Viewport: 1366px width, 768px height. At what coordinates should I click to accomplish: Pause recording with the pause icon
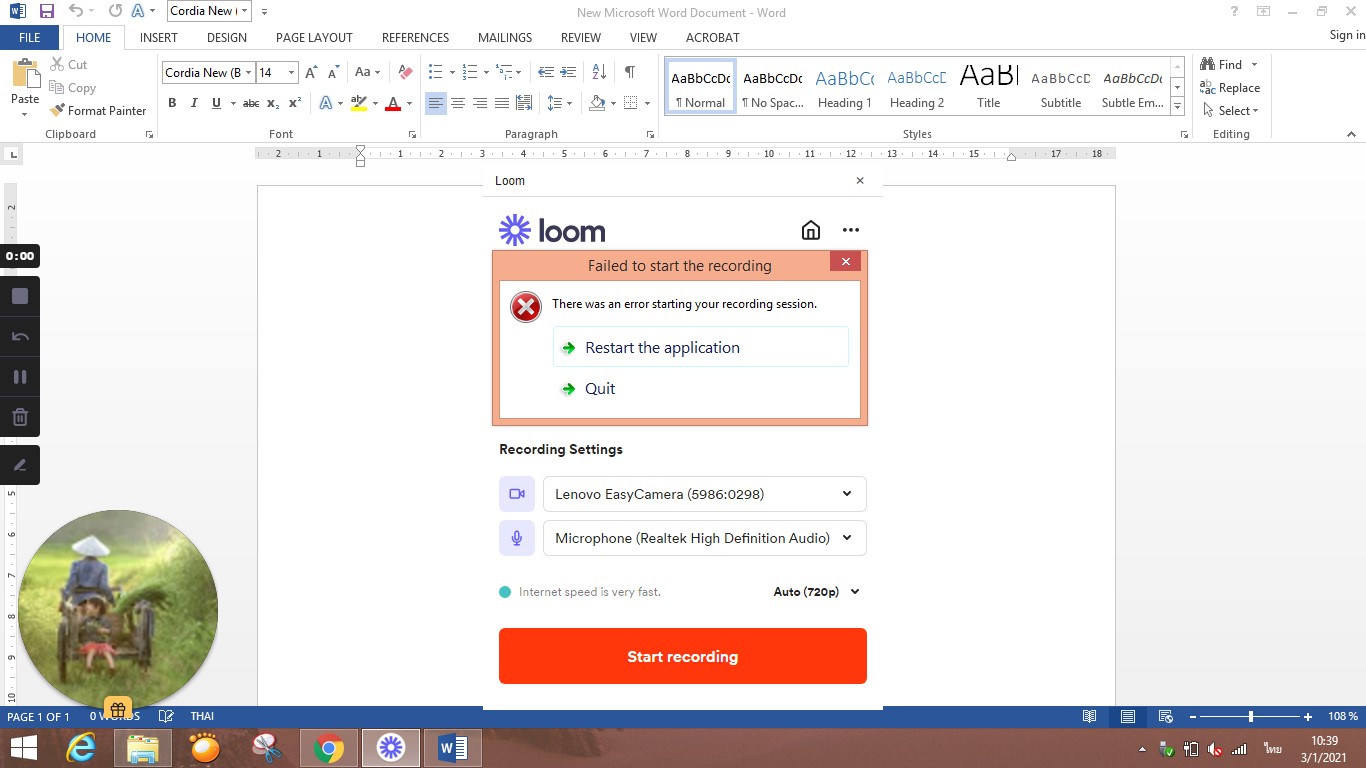20,377
